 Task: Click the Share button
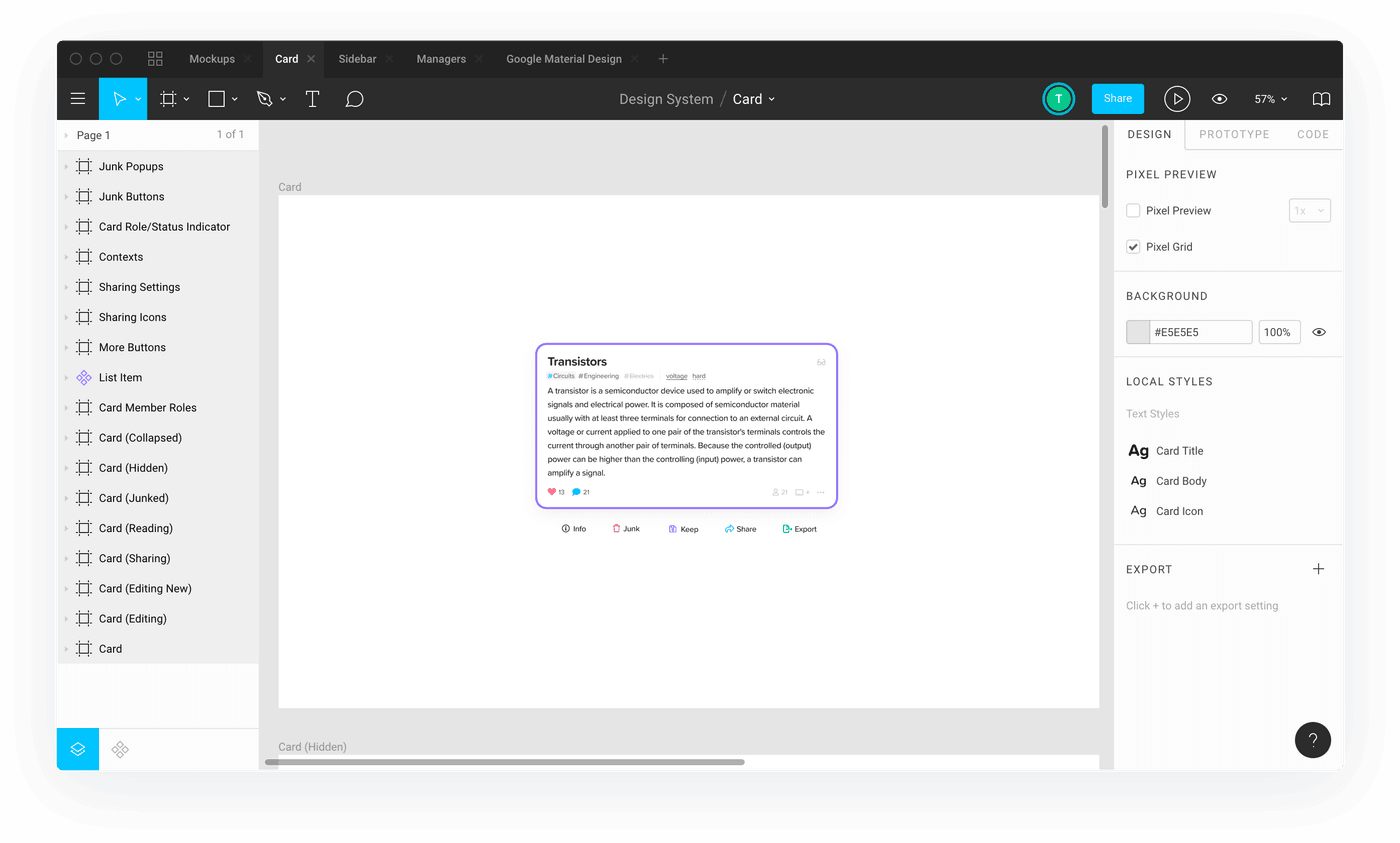tap(1117, 98)
